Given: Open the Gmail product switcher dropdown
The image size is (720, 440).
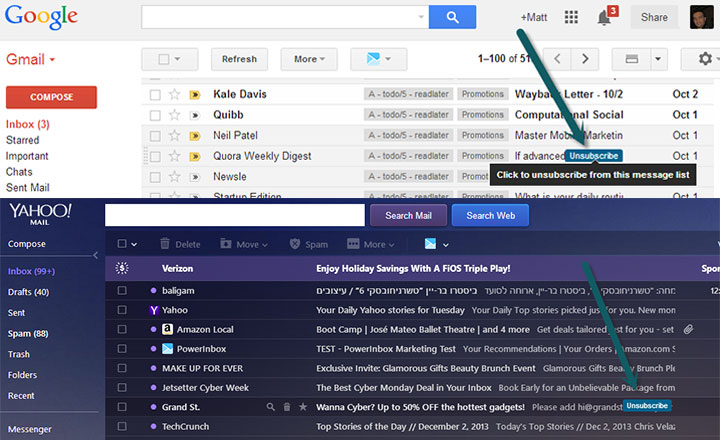Looking at the screenshot, I should click(x=31, y=60).
